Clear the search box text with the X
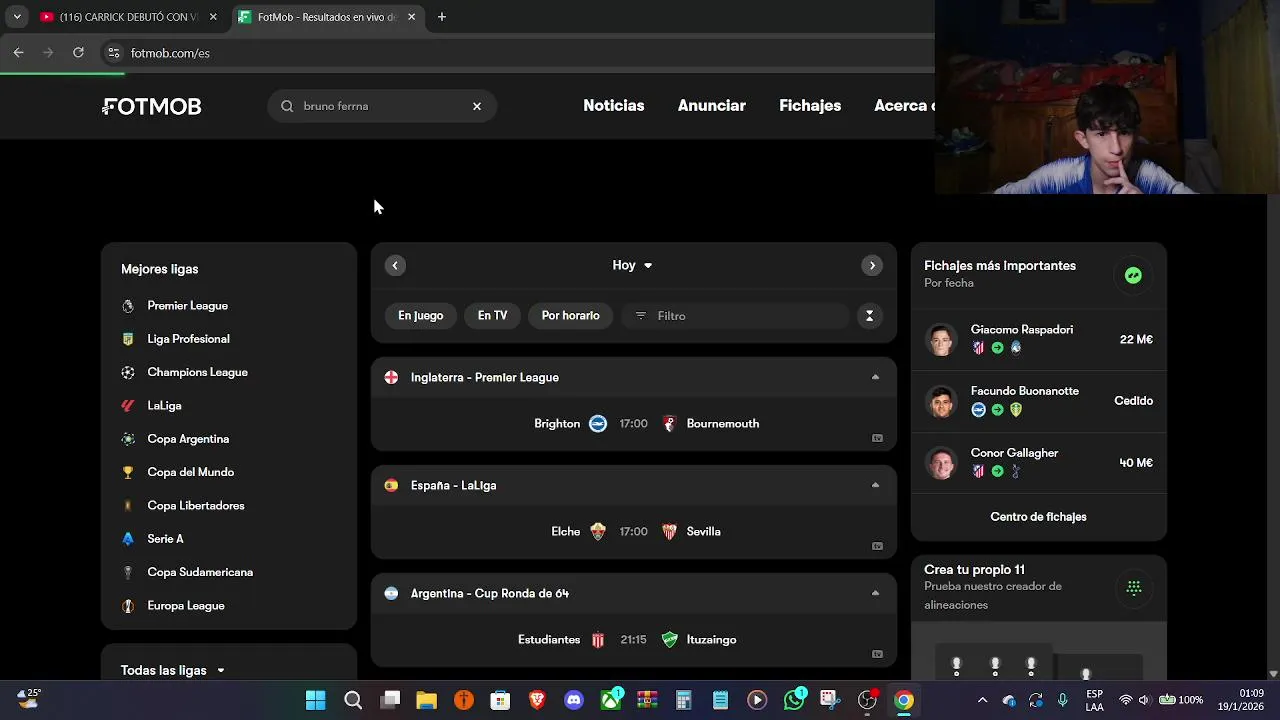This screenshot has width=1280, height=720. click(x=477, y=106)
